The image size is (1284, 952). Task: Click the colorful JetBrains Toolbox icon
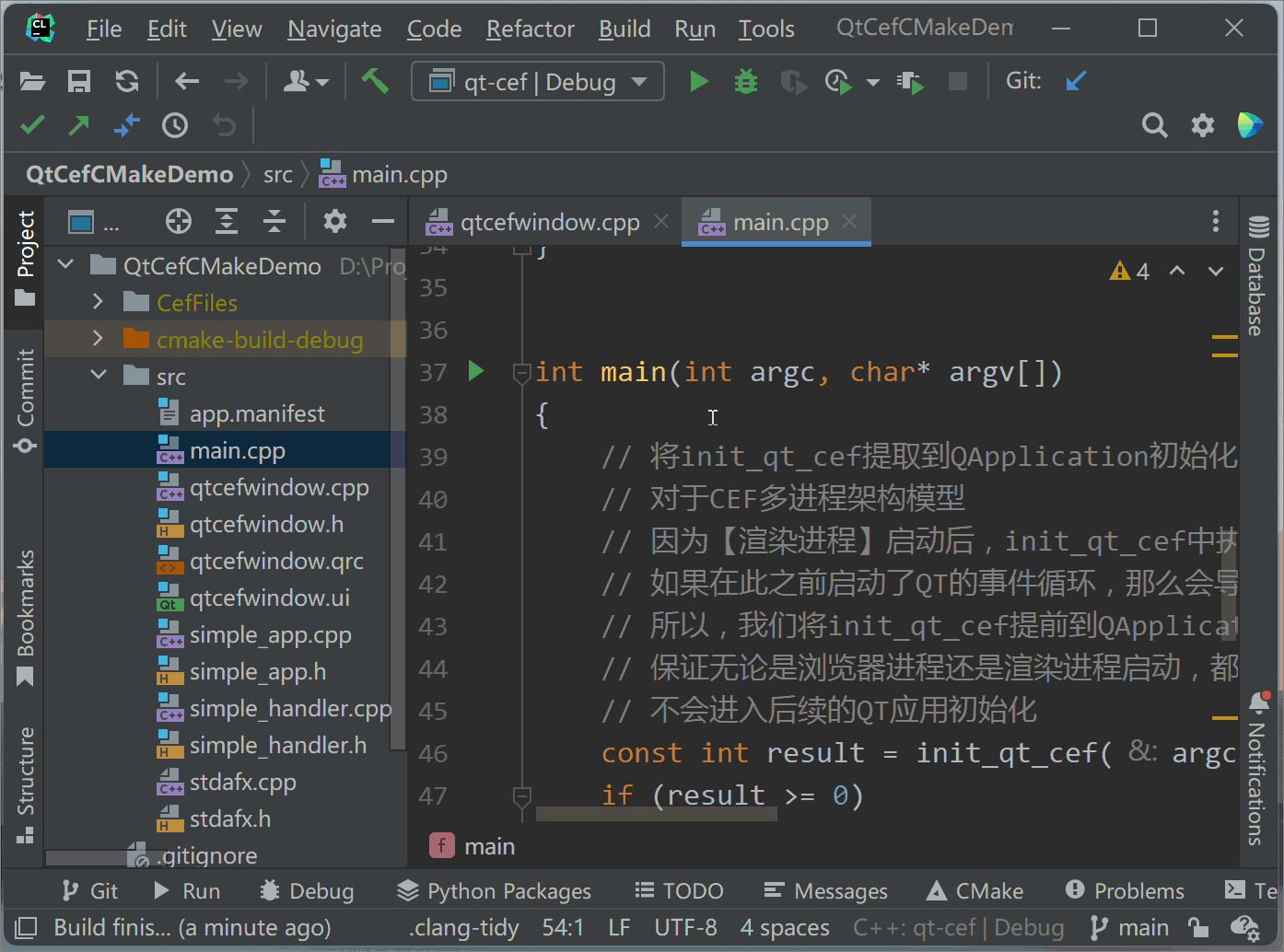tap(1250, 124)
